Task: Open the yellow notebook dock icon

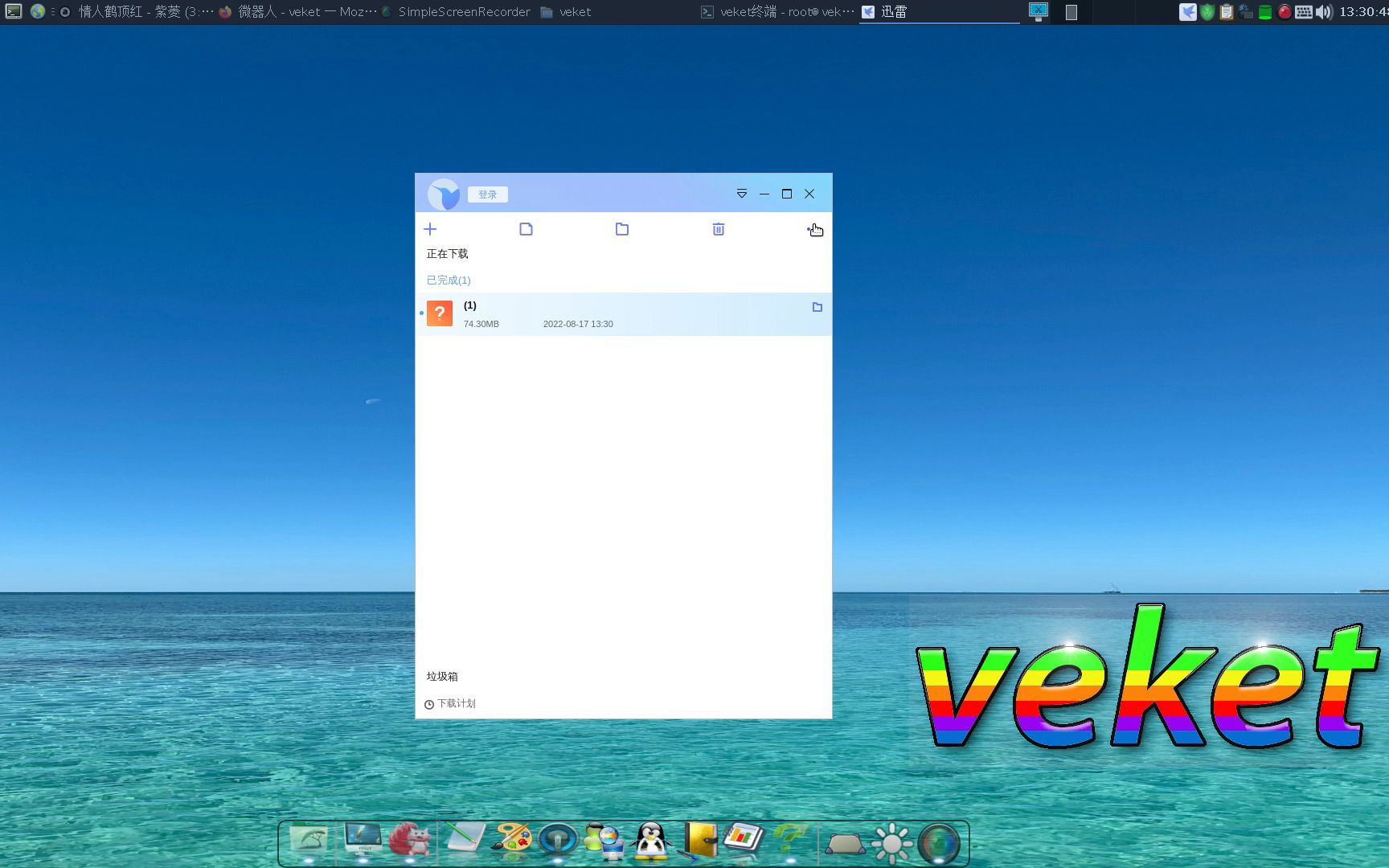Action: click(698, 841)
